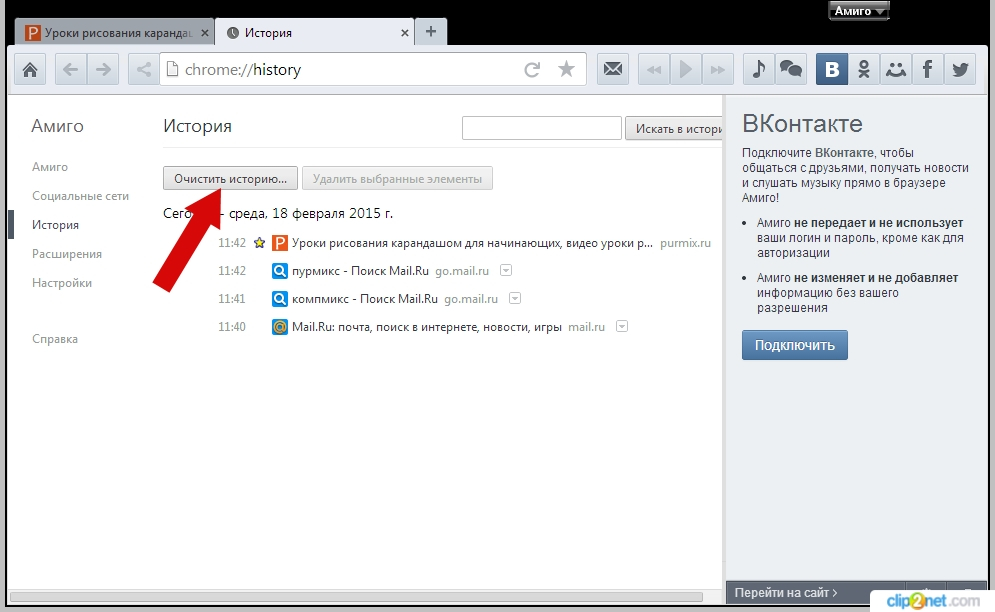Open the Уроки рисования карандашом history entry
The height and width of the screenshot is (612, 995).
coord(472,243)
